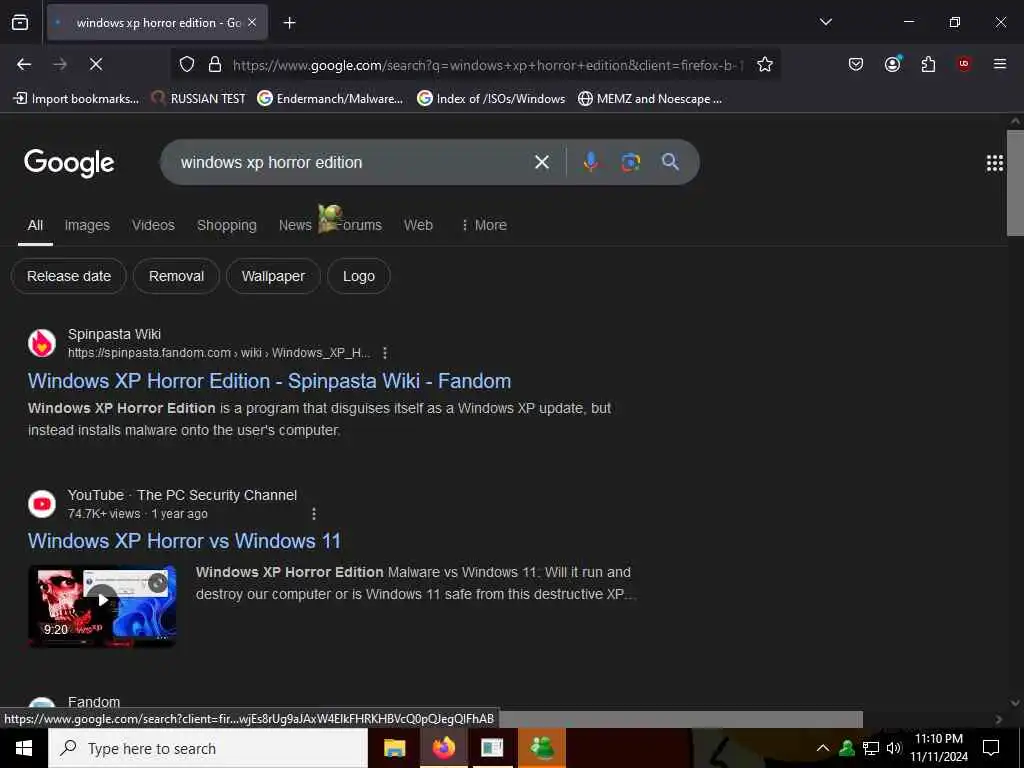Open more options for YouTube result
The image size is (1024, 768).
pyautogui.click(x=314, y=514)
